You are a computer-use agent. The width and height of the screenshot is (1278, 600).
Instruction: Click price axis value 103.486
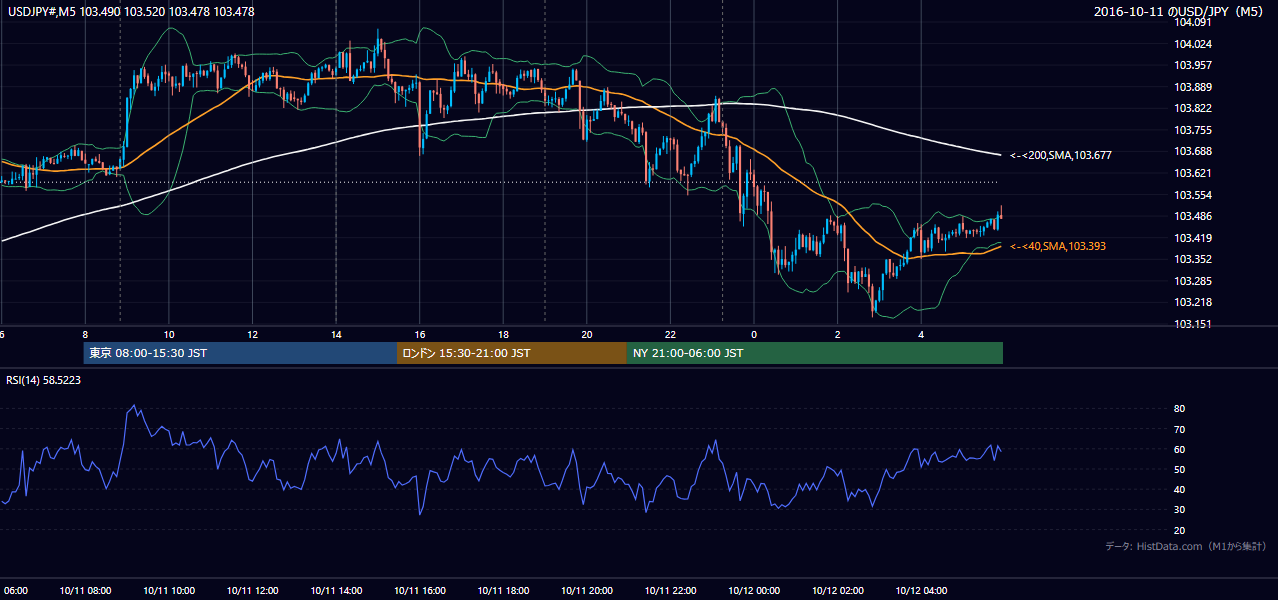click(1192, 216)
